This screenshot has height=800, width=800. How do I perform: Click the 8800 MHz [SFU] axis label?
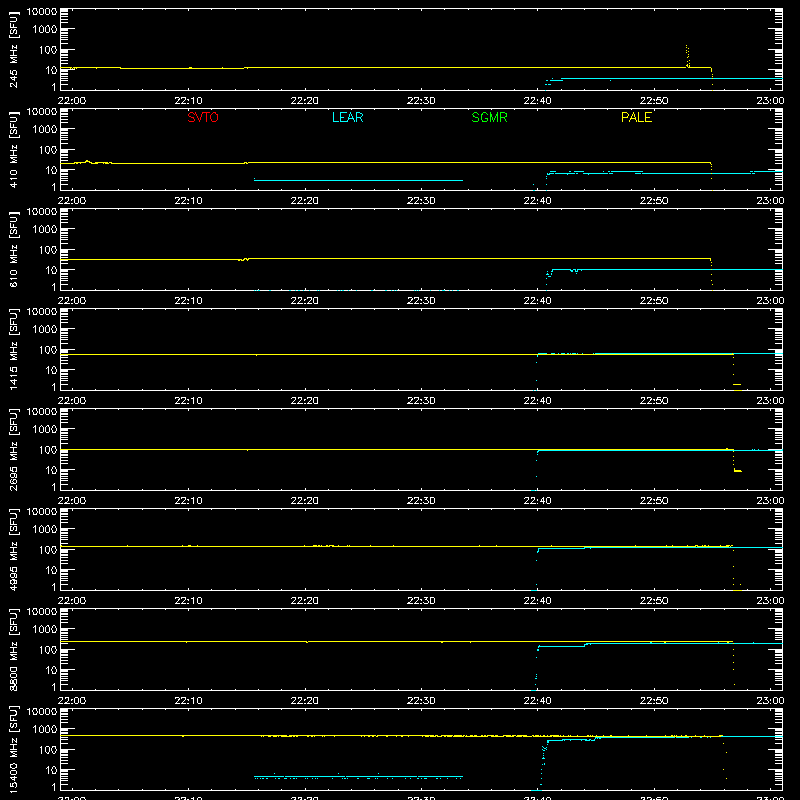coord(13,649)
